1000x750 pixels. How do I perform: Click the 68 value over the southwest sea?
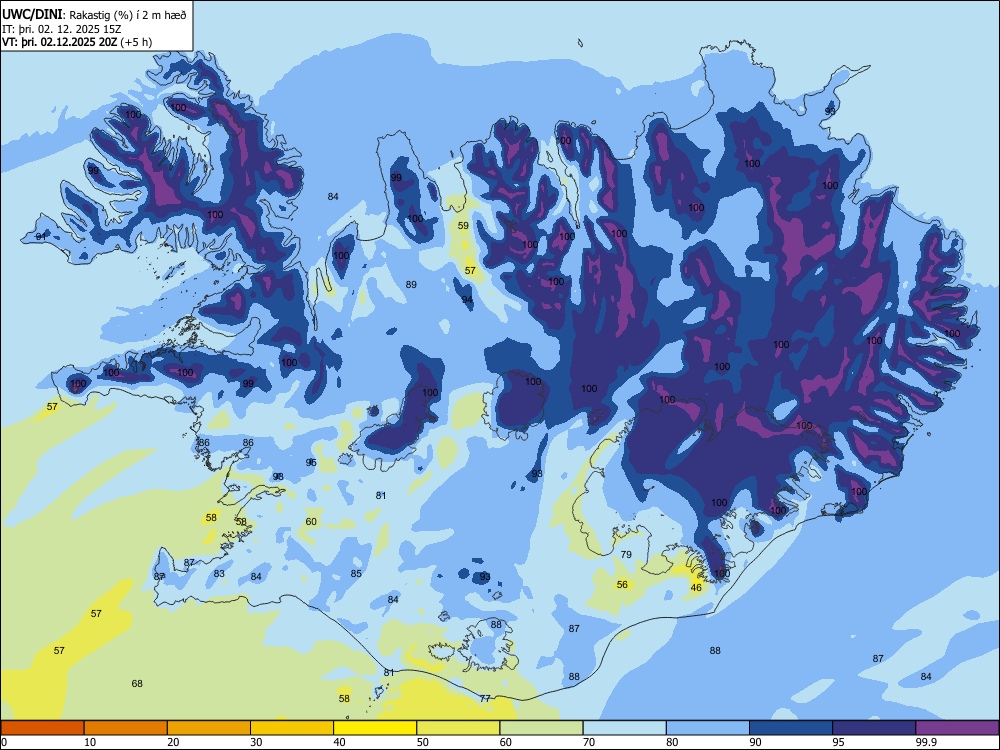pos(137,683)
